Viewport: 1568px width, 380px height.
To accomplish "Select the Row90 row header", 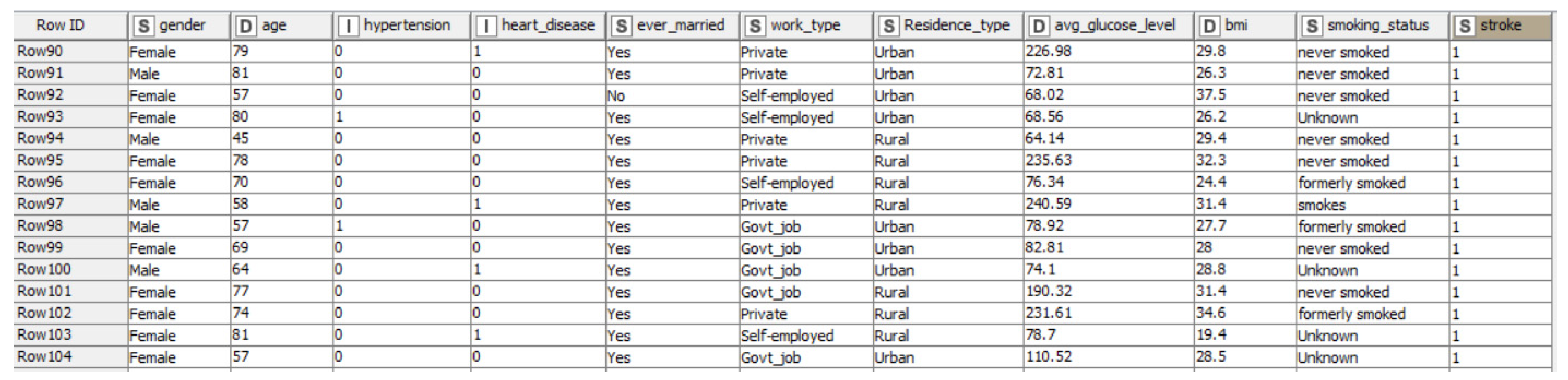I will (x=40, y=51).
